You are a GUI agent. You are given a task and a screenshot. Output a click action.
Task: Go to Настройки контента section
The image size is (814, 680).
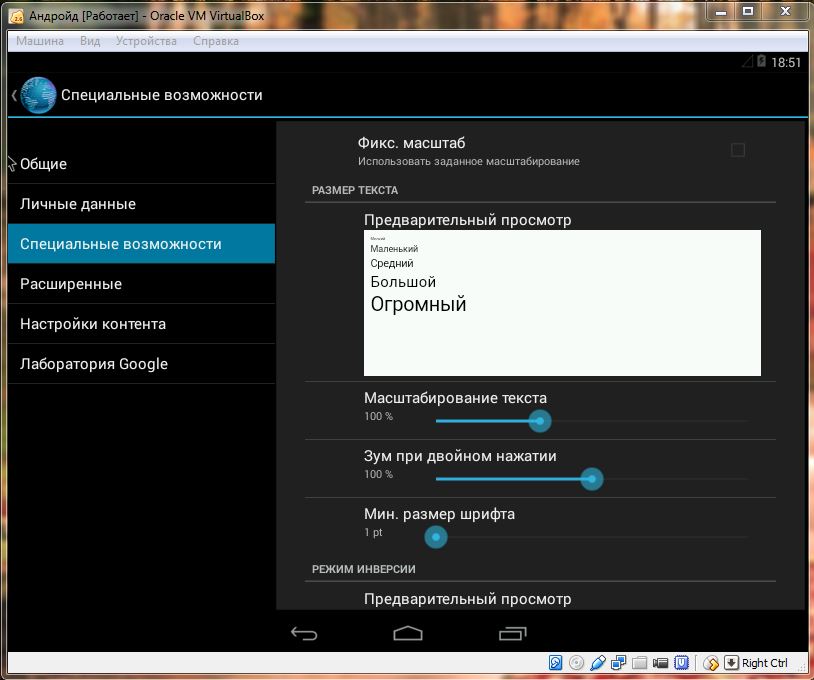tap(93, 324)
